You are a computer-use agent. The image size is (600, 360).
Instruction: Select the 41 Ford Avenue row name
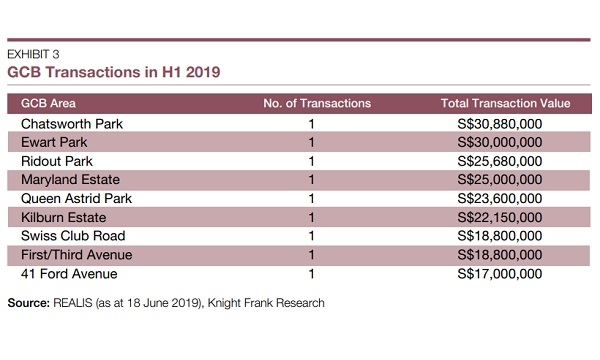pyautogui.click(x=69, y=274)
